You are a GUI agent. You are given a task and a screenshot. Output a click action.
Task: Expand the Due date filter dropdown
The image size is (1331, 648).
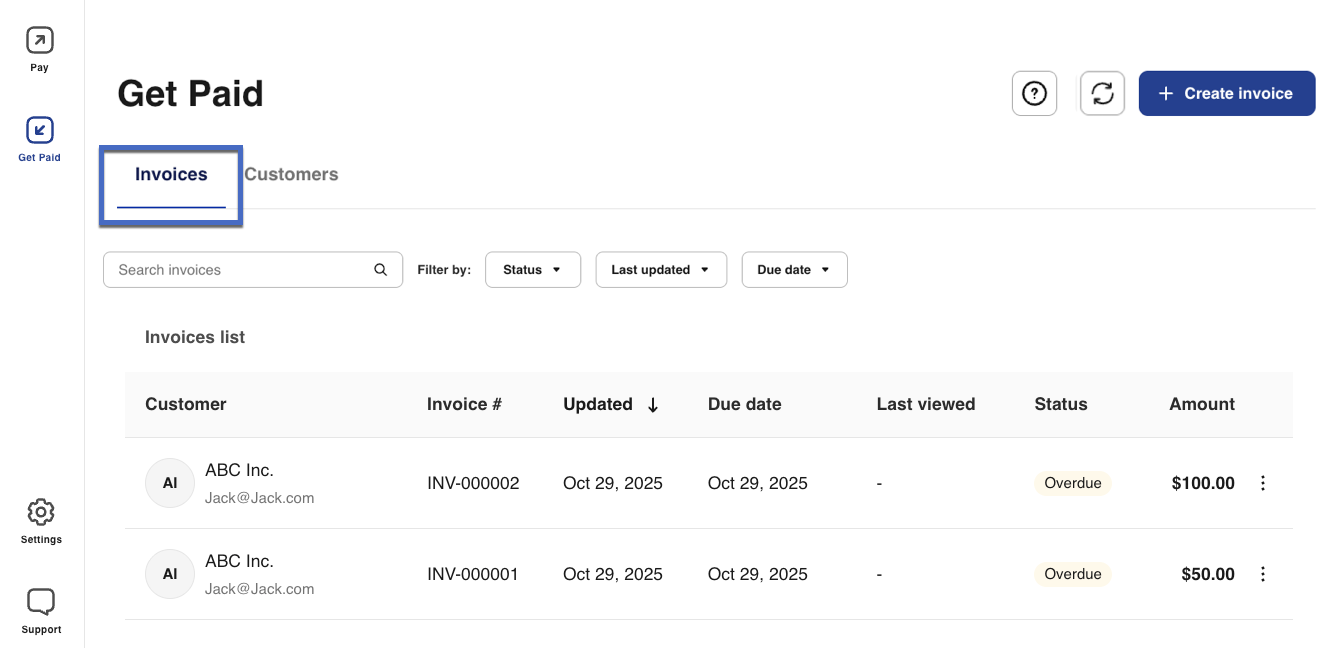point(794,270)
